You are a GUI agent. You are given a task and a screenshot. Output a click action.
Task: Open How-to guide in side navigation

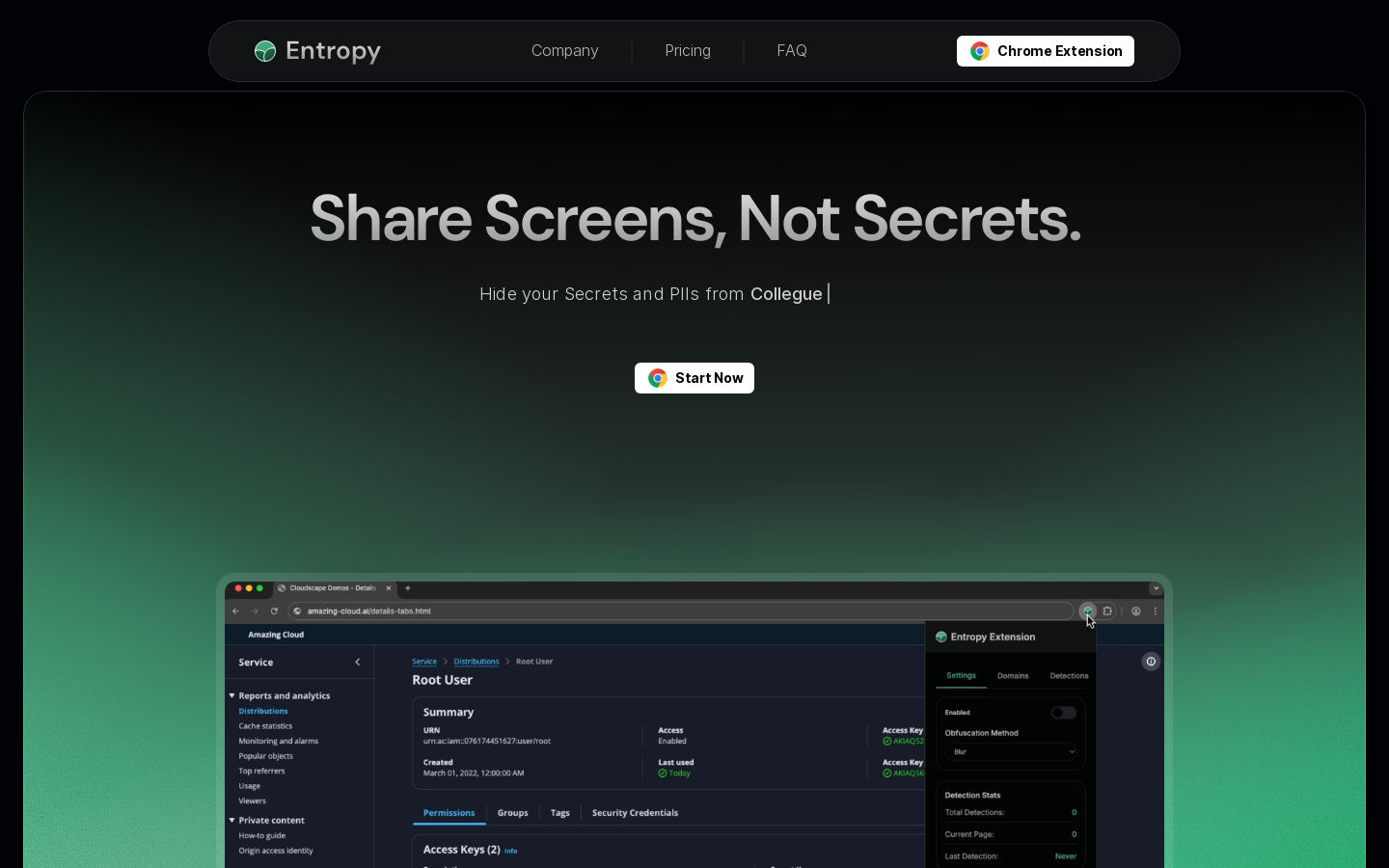pos(262,836)
